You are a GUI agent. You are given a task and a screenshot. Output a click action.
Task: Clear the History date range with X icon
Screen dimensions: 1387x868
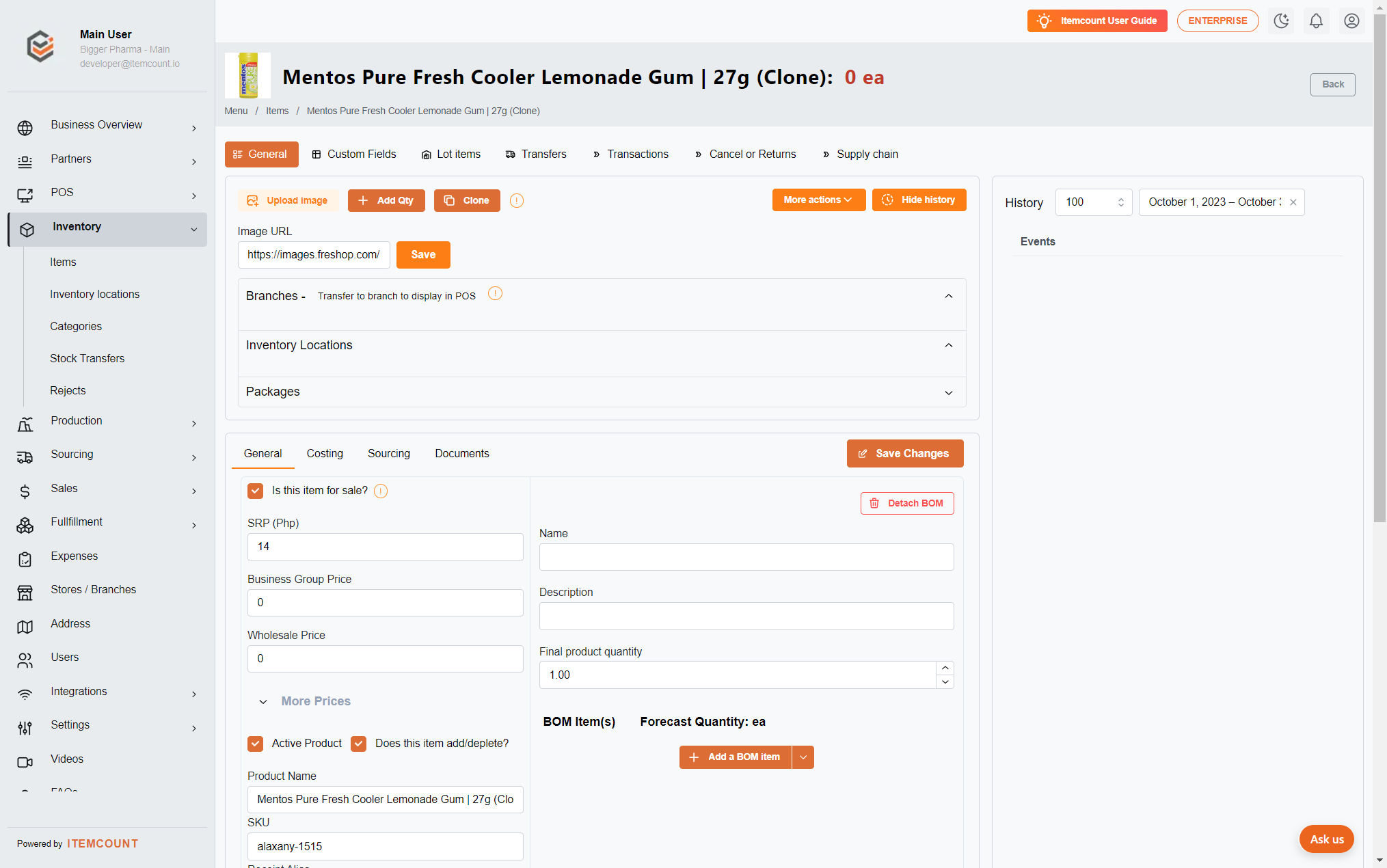pos(1293,202)
